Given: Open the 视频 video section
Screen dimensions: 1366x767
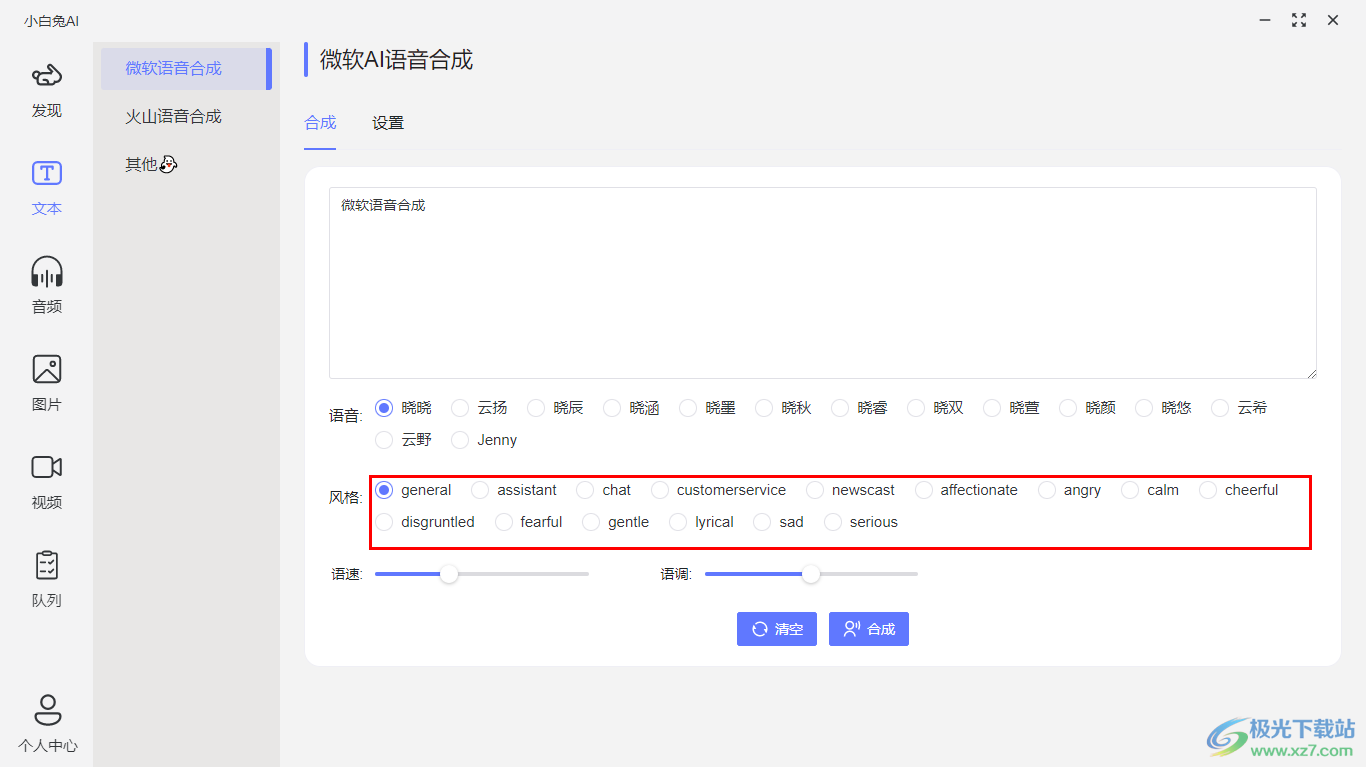Looking at the screenshot, I should pos(47,482).
